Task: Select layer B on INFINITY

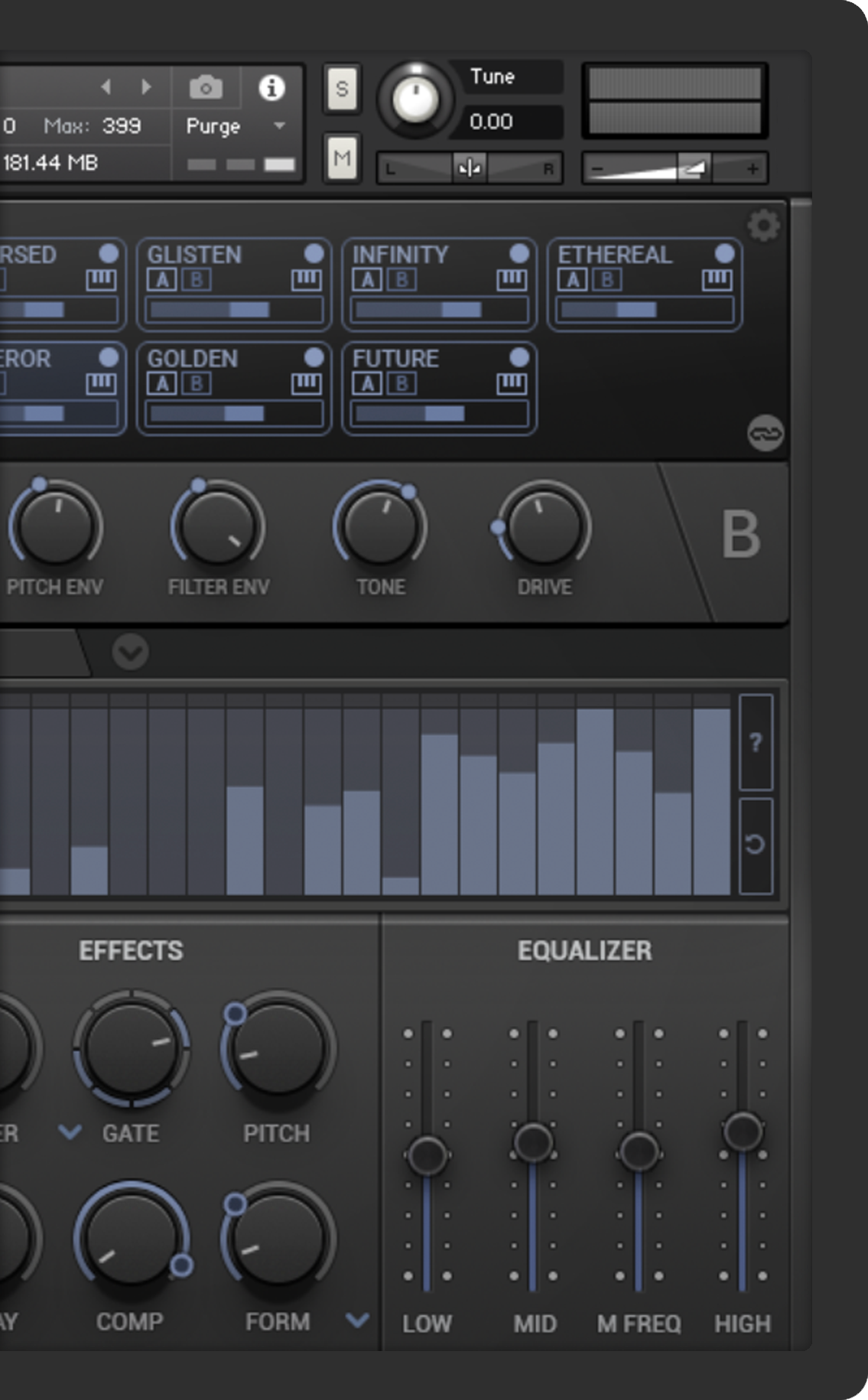Action: click(x=401, y=280)
